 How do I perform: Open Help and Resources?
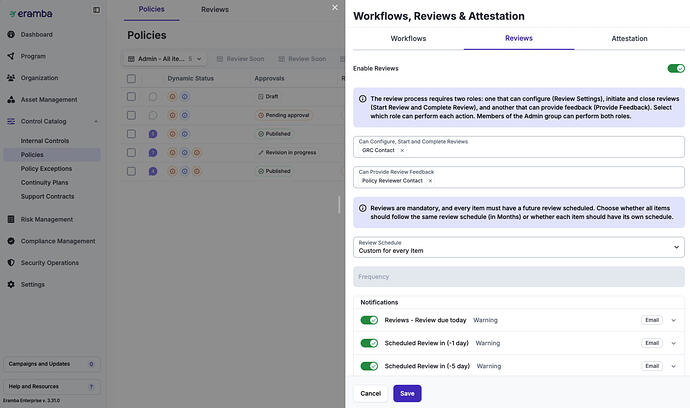pyautogui.click(x=51, y=386)
